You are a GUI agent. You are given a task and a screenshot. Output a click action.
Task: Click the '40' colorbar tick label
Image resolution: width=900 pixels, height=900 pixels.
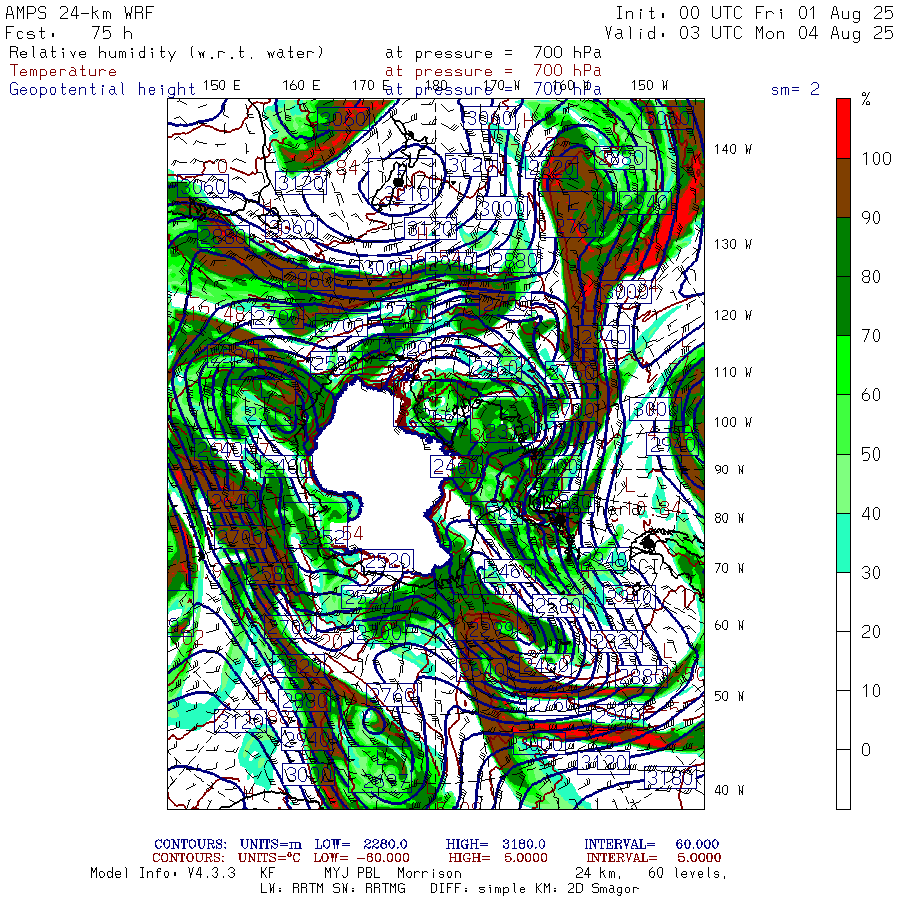(871, 513)
